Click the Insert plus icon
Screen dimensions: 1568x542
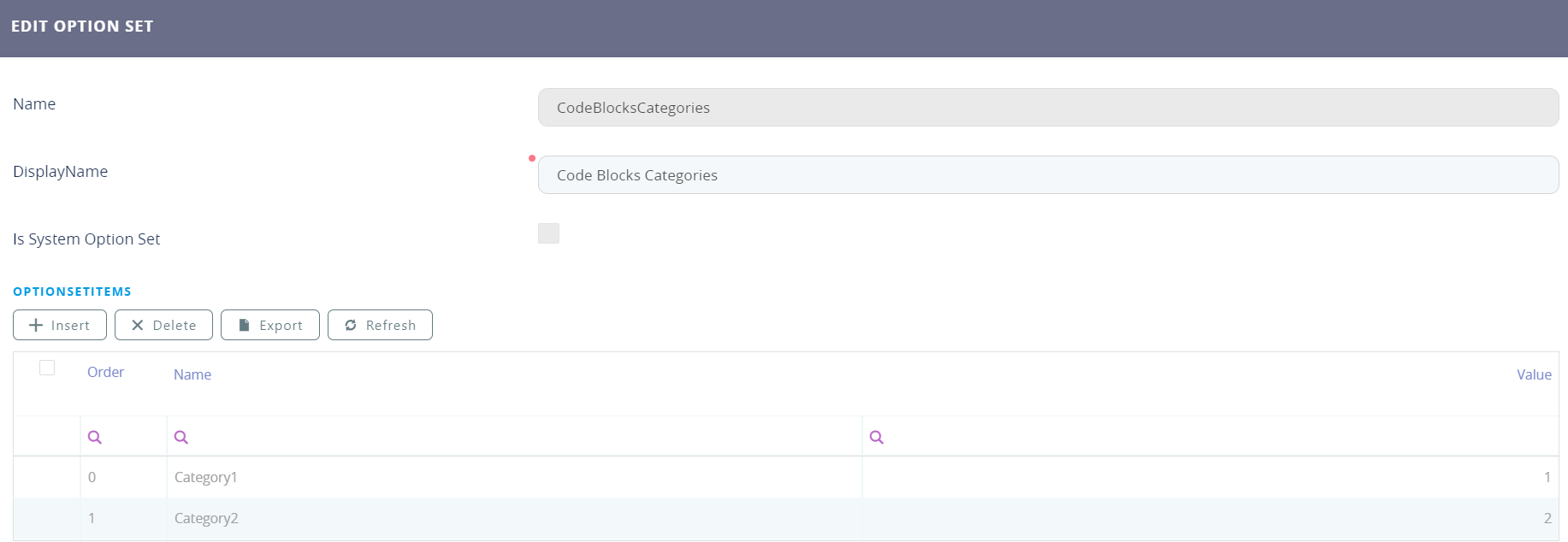click(x=36, y=325)
